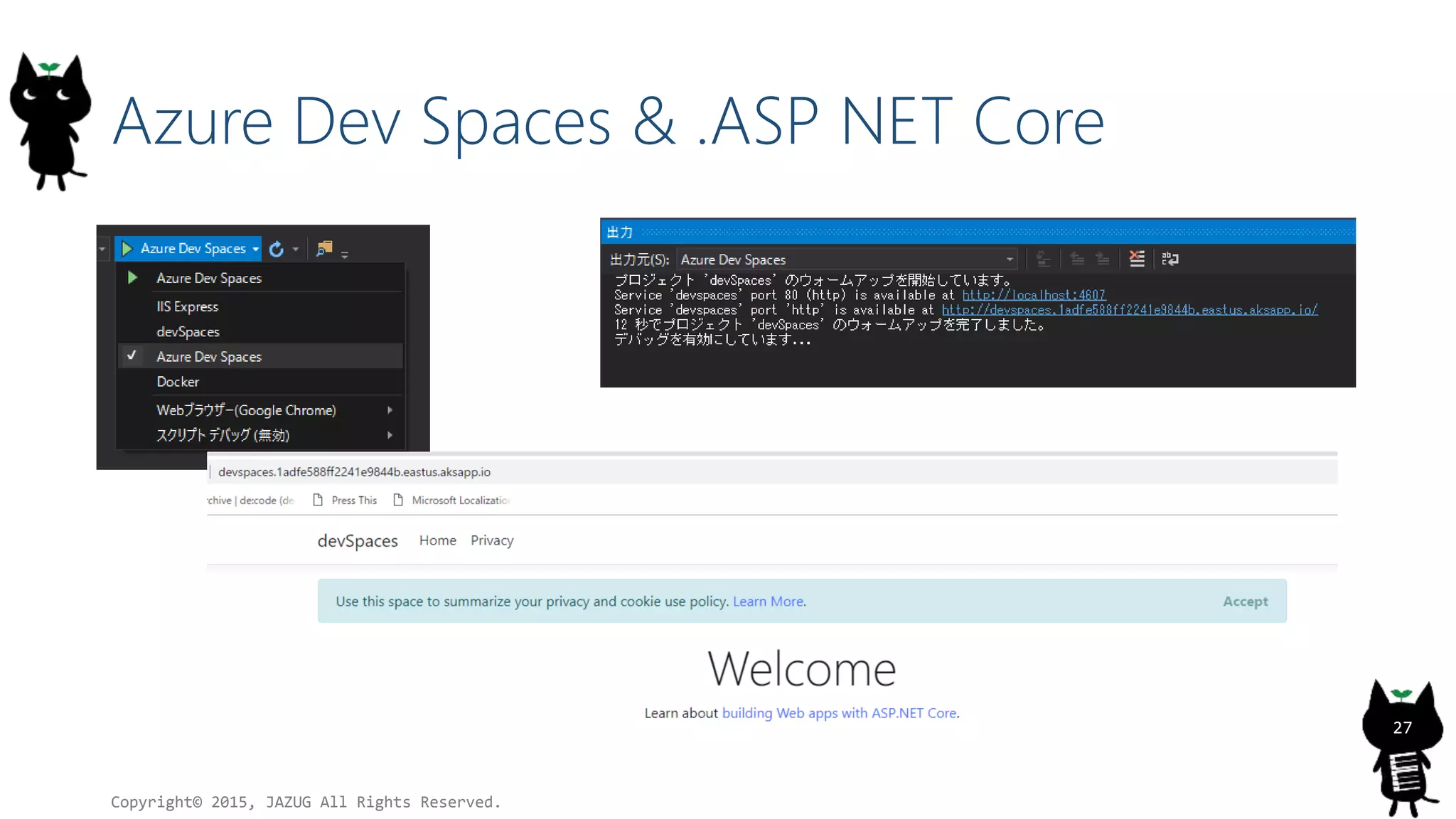Click the browser address bar URL

coord(354,472)
